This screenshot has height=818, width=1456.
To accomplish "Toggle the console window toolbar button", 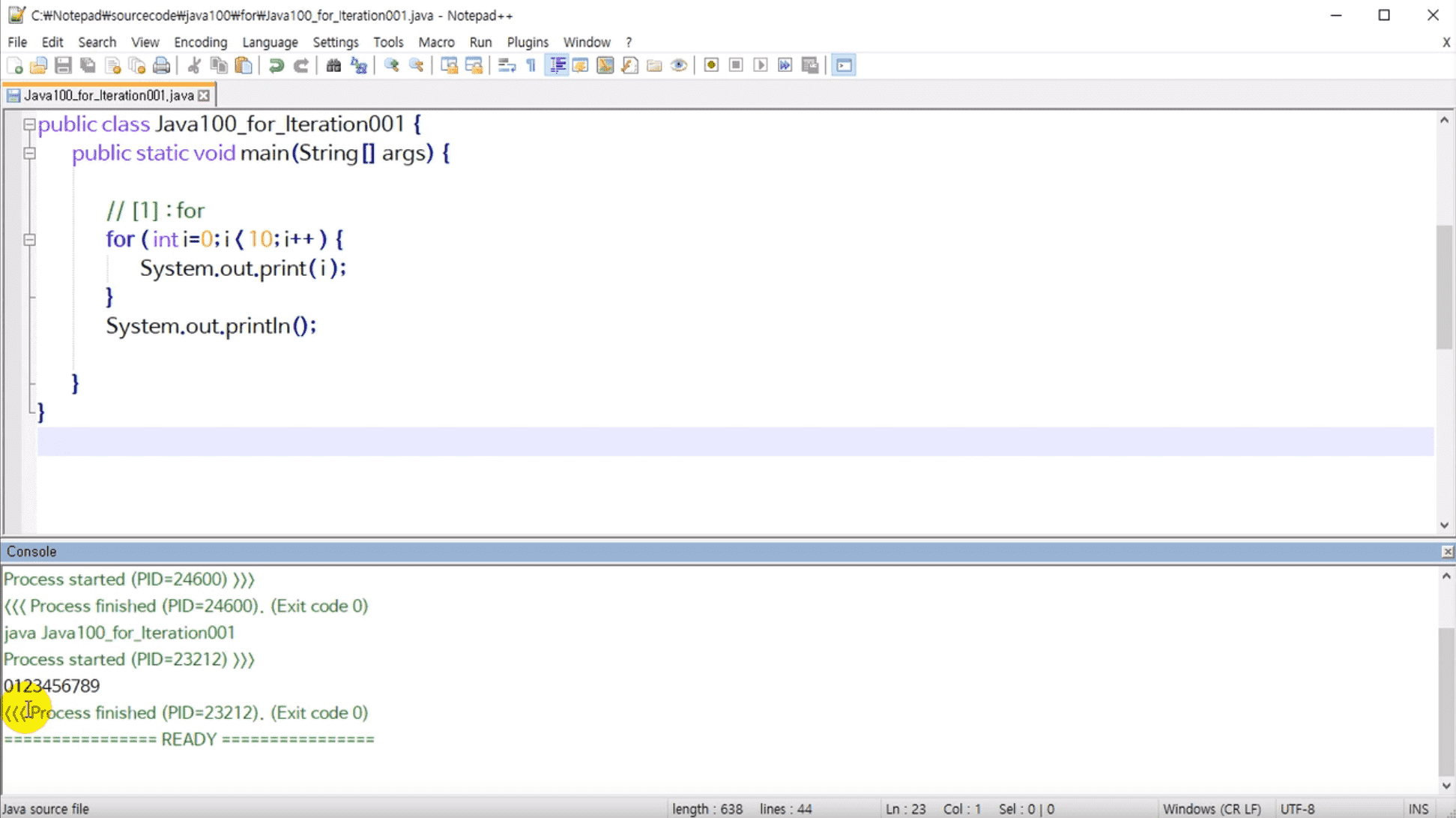I will tap(844, 65).
